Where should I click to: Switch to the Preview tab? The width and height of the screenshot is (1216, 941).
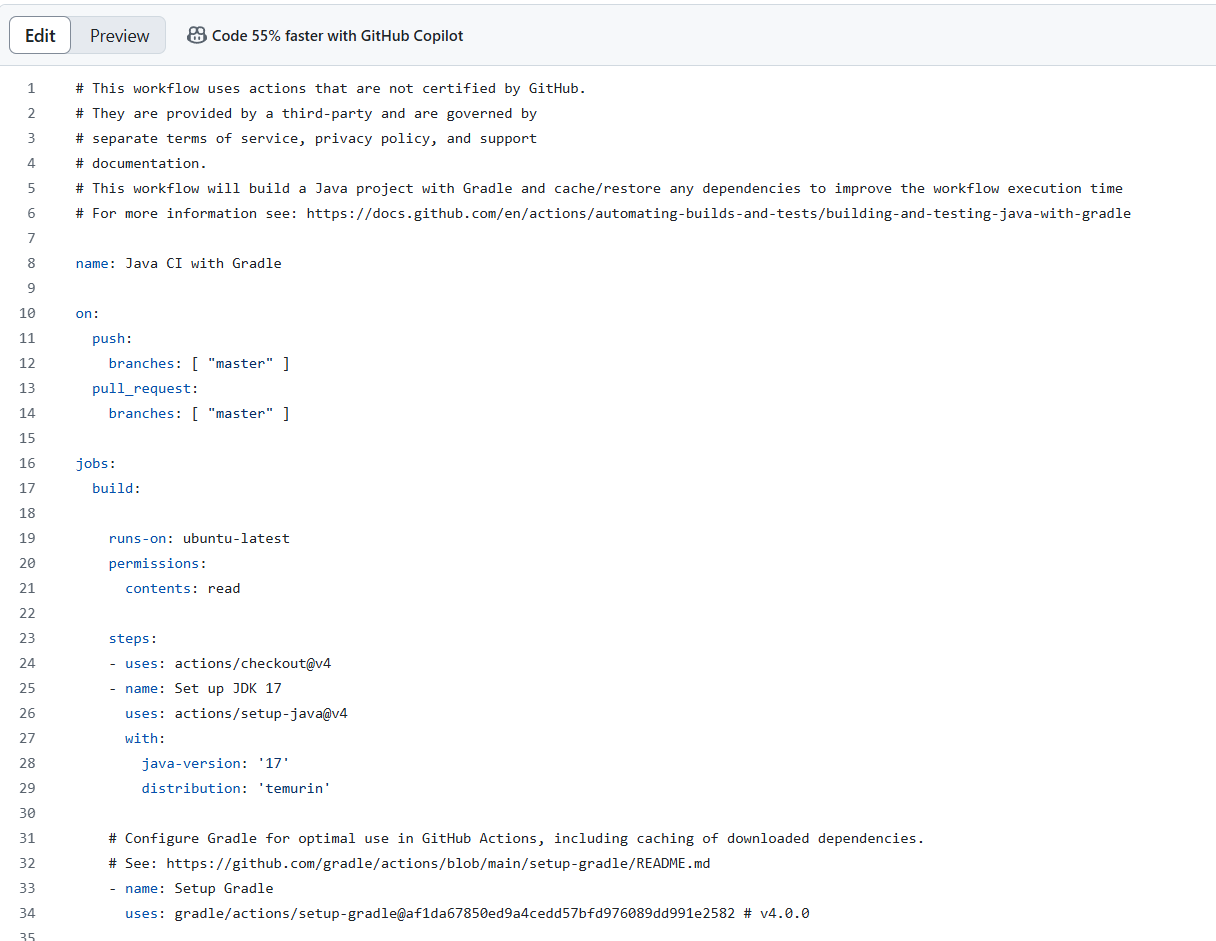point(119,36)
